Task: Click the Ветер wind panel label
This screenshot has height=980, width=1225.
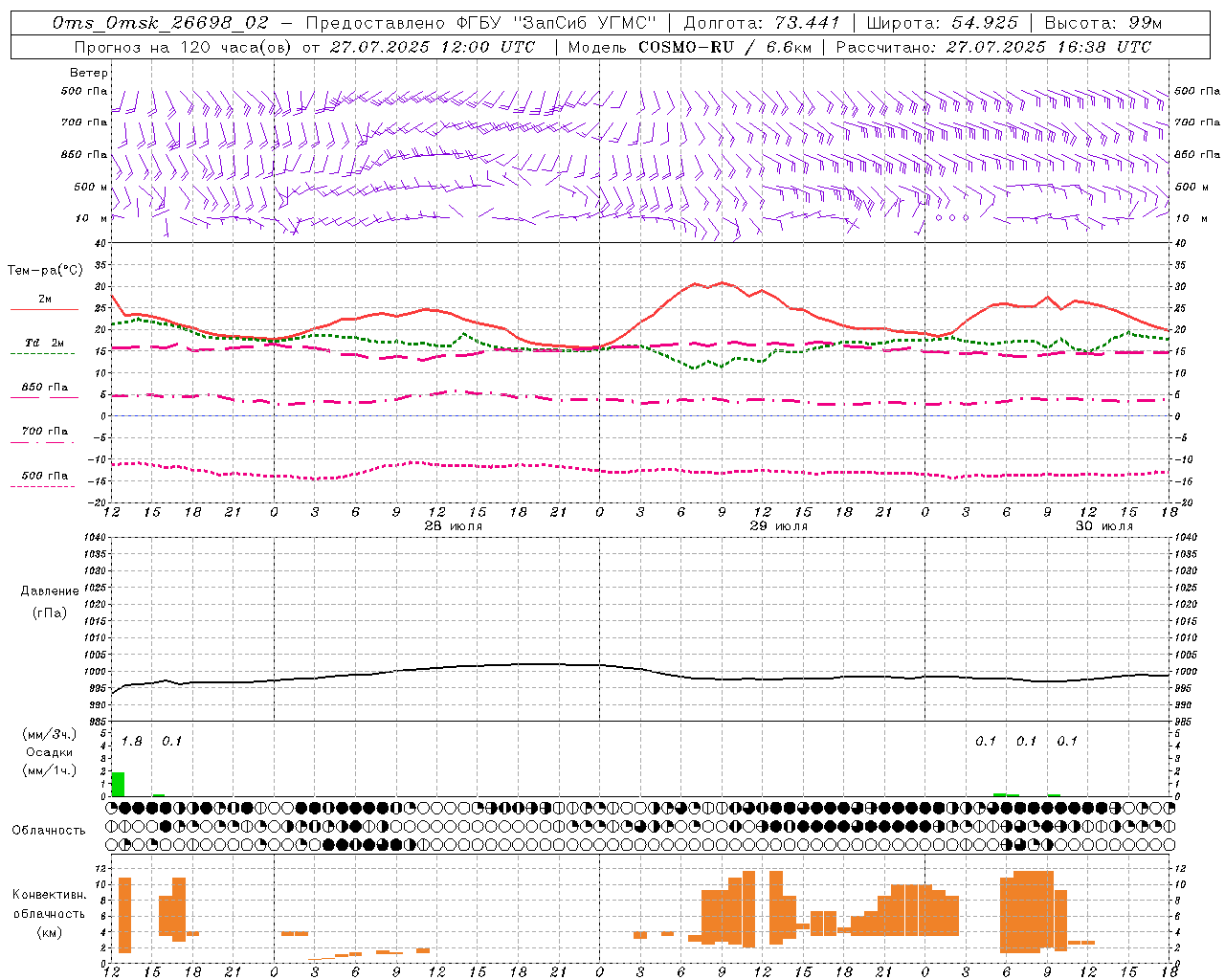Action: point(89,73)
